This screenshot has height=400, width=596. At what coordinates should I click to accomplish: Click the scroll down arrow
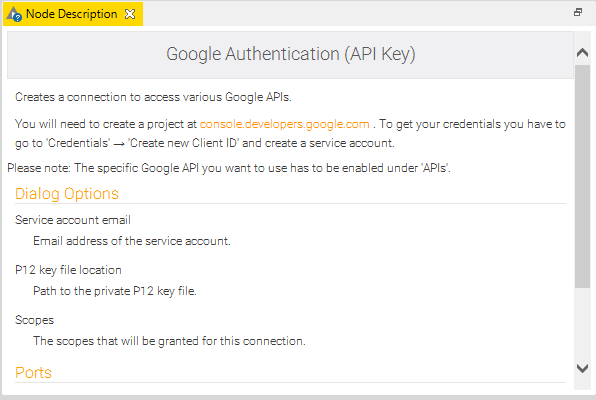582,368
